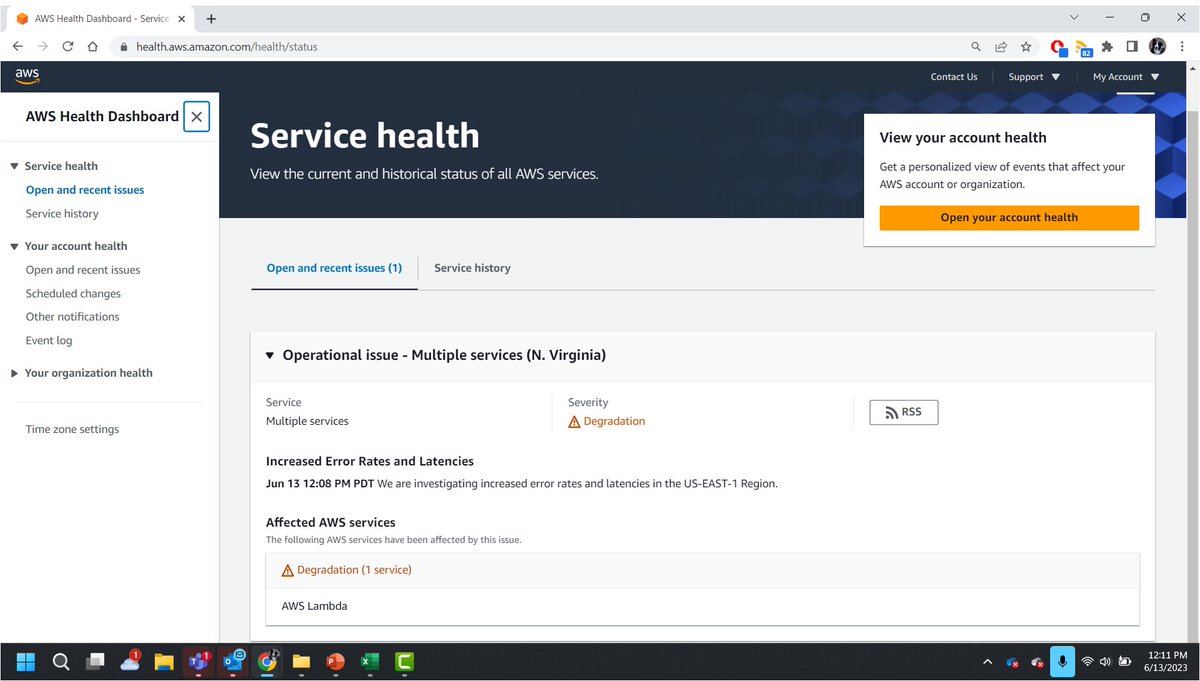Switch to the Service history tab
Viewport: 1200px width, 681px height.
pyautogui.click(x=472, y=268)
